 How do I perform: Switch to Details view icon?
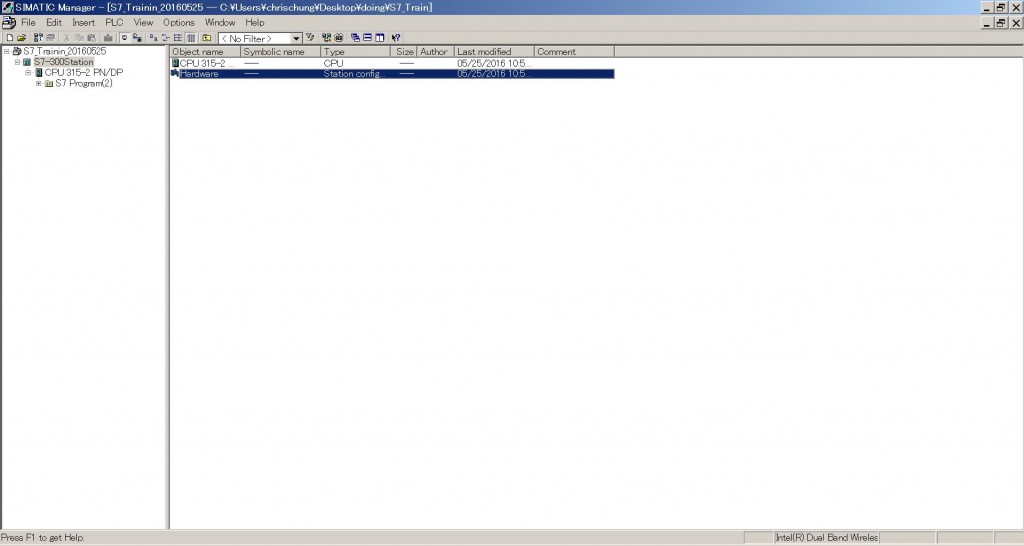191,38
